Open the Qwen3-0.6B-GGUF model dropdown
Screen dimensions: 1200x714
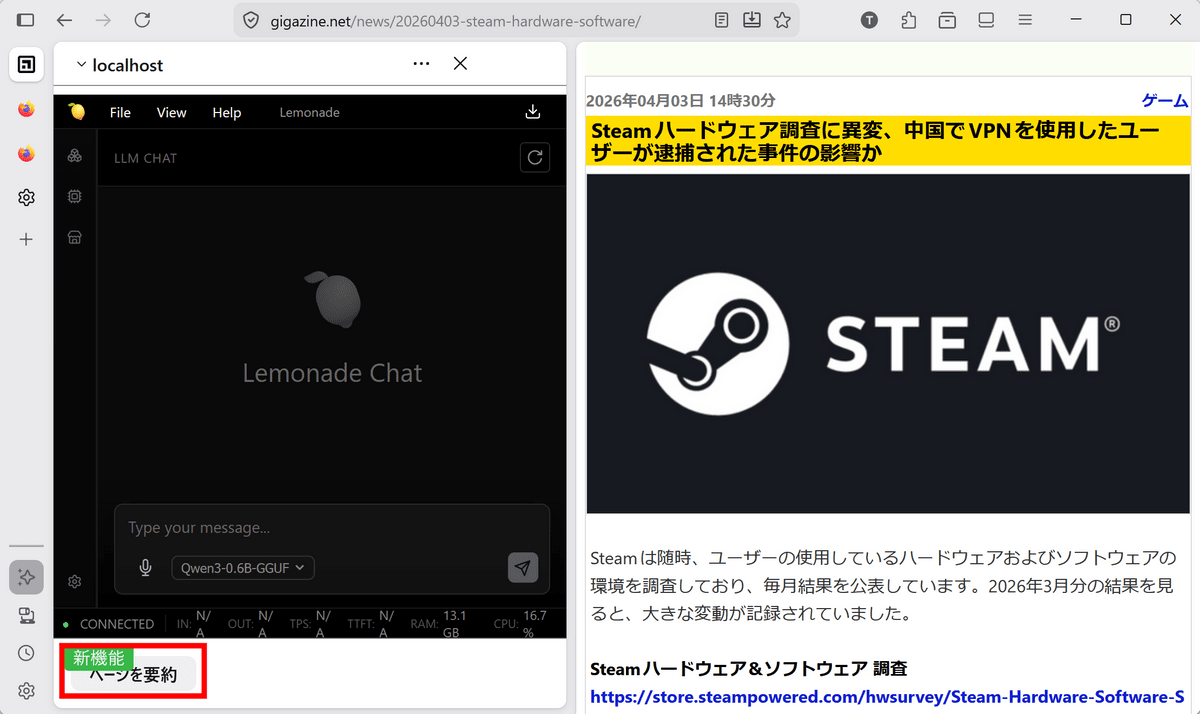(x=243, y=568)
